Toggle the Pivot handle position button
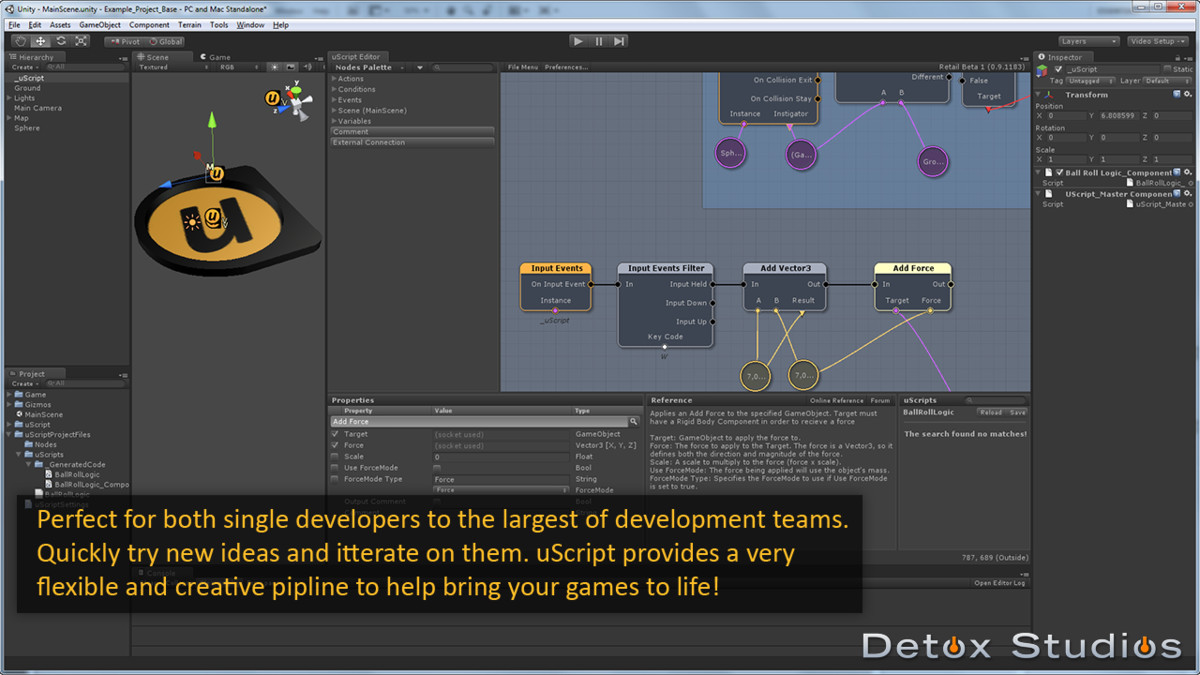This screenshot has height=675, width=1200. (126, 42)
